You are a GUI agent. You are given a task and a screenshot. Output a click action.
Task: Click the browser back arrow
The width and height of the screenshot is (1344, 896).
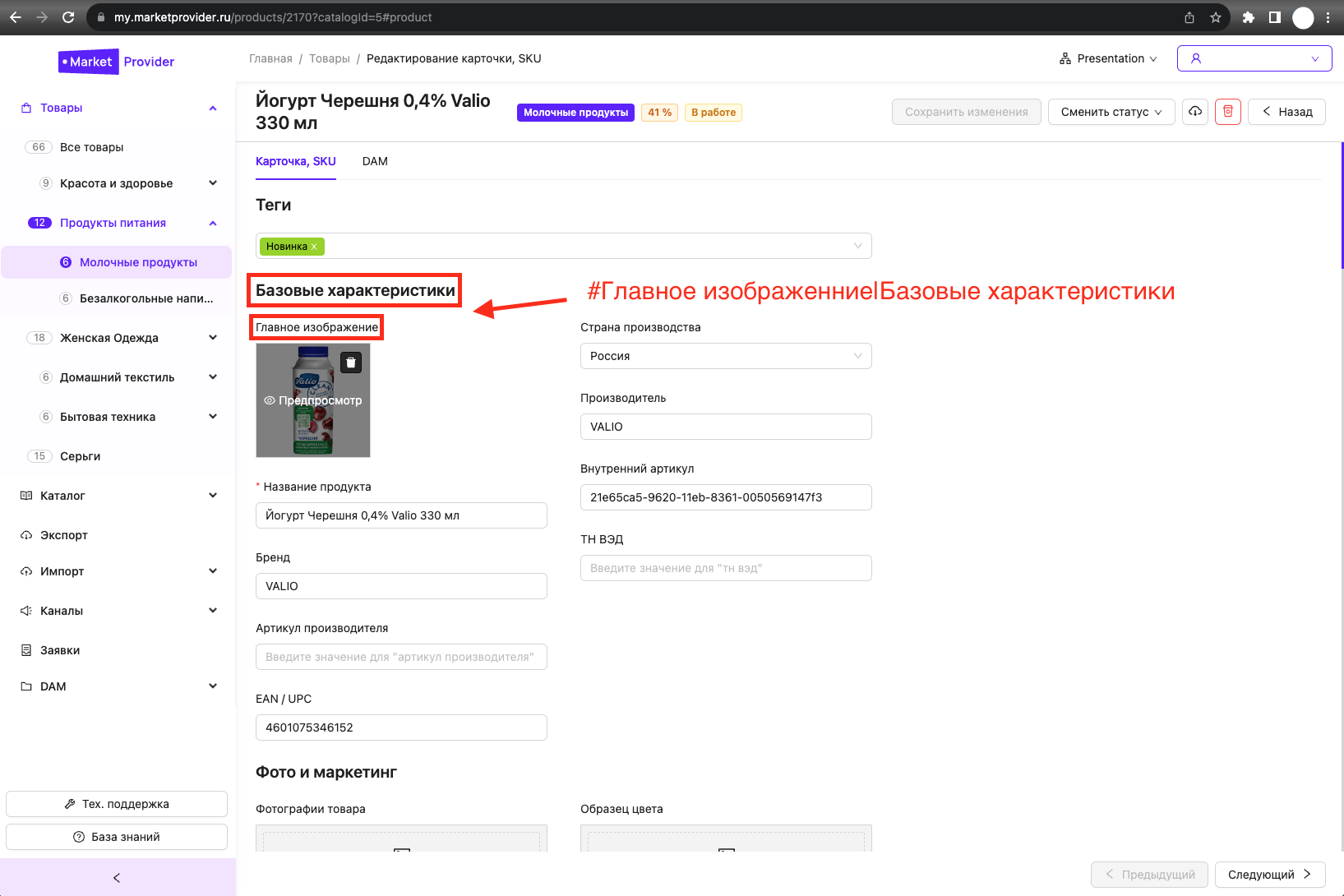pos(16,17)
